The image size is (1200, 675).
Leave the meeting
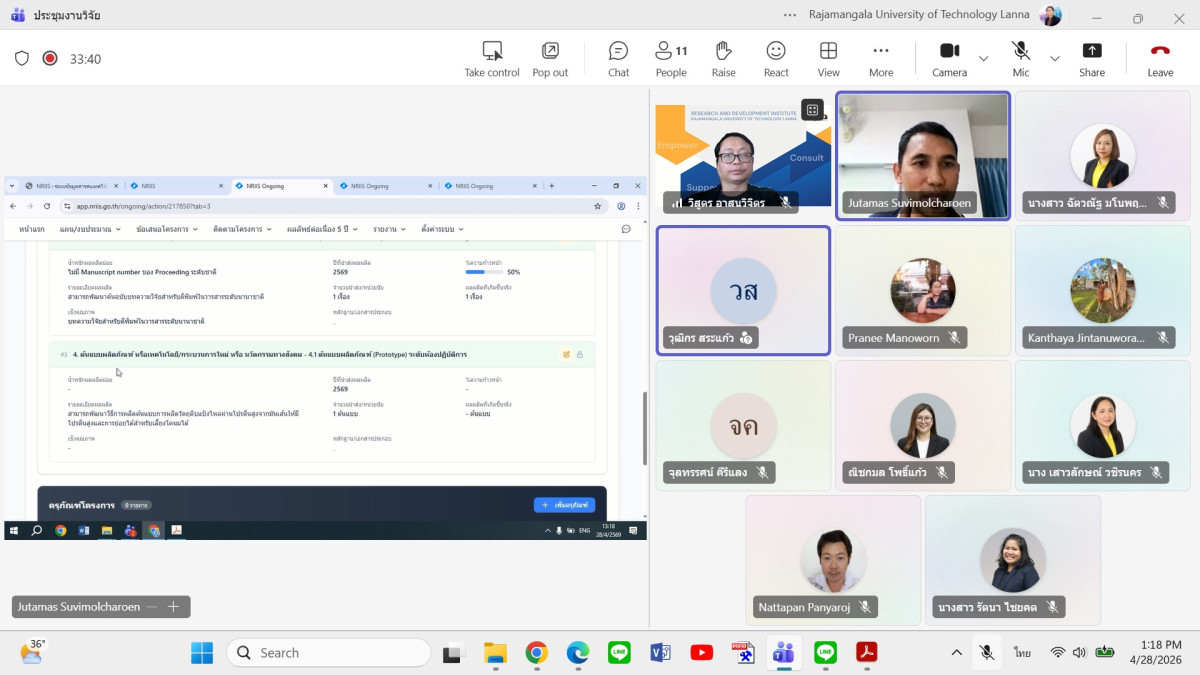(1160, 58)
